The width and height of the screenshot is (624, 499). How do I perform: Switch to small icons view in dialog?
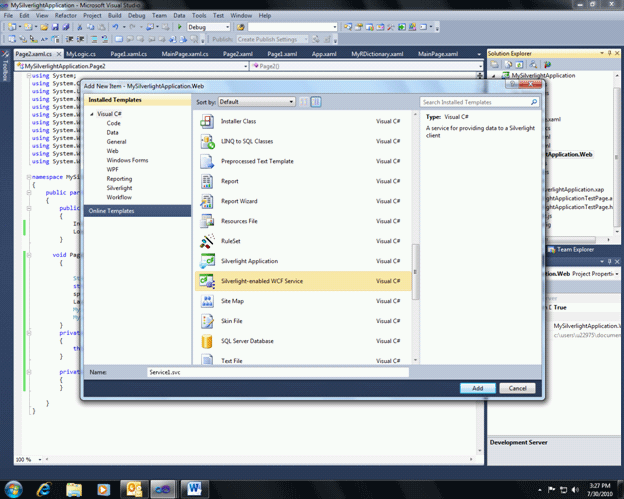304,102
